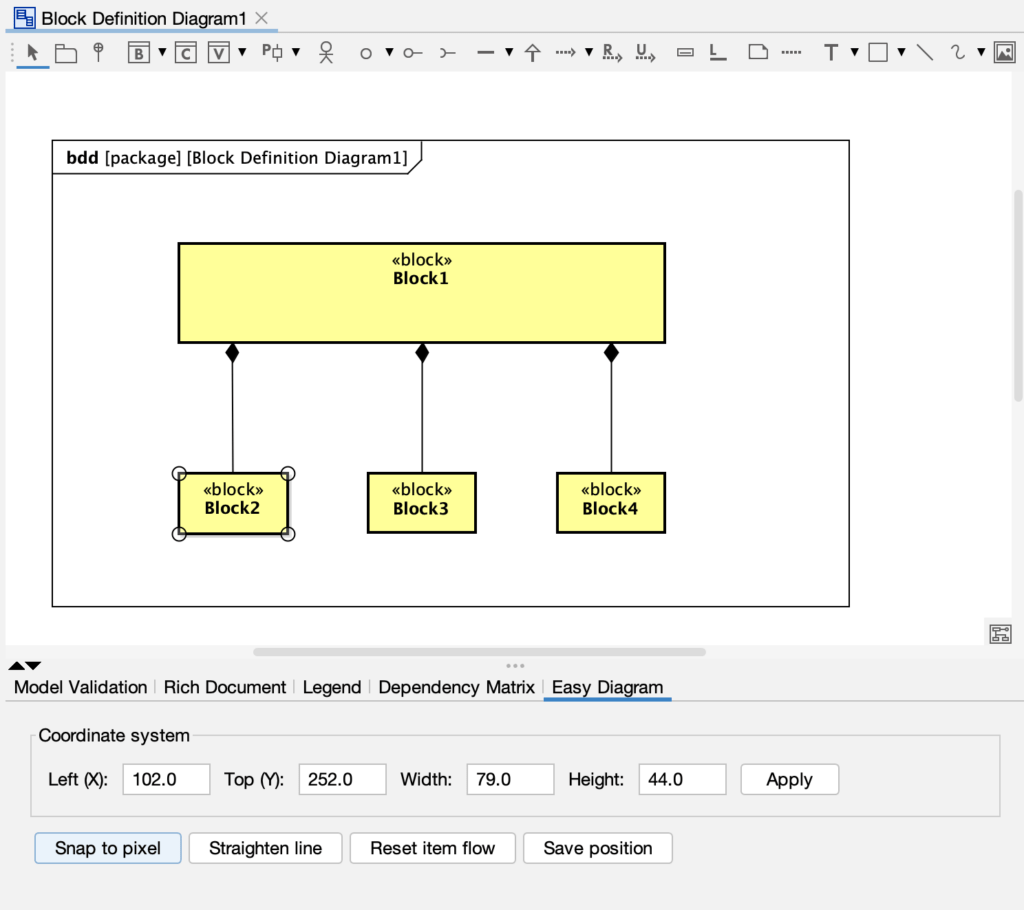Select the Actor creation tool
Image resolution: width=1024 pixels, height=910 pixels.
click(325, 52)
